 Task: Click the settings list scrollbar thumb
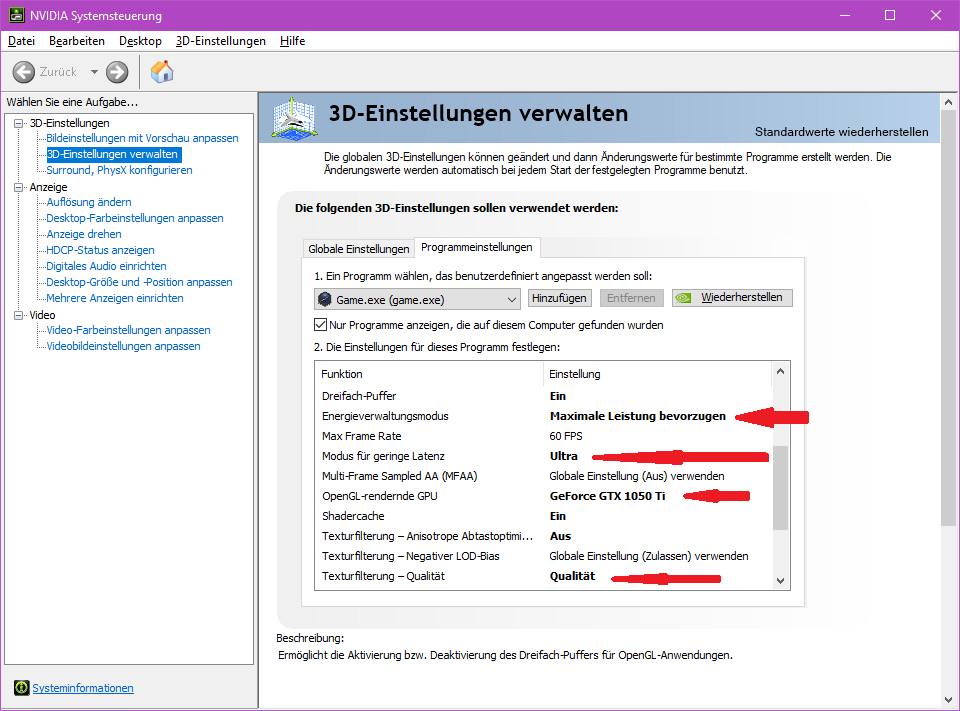click(x=780, y=487)
